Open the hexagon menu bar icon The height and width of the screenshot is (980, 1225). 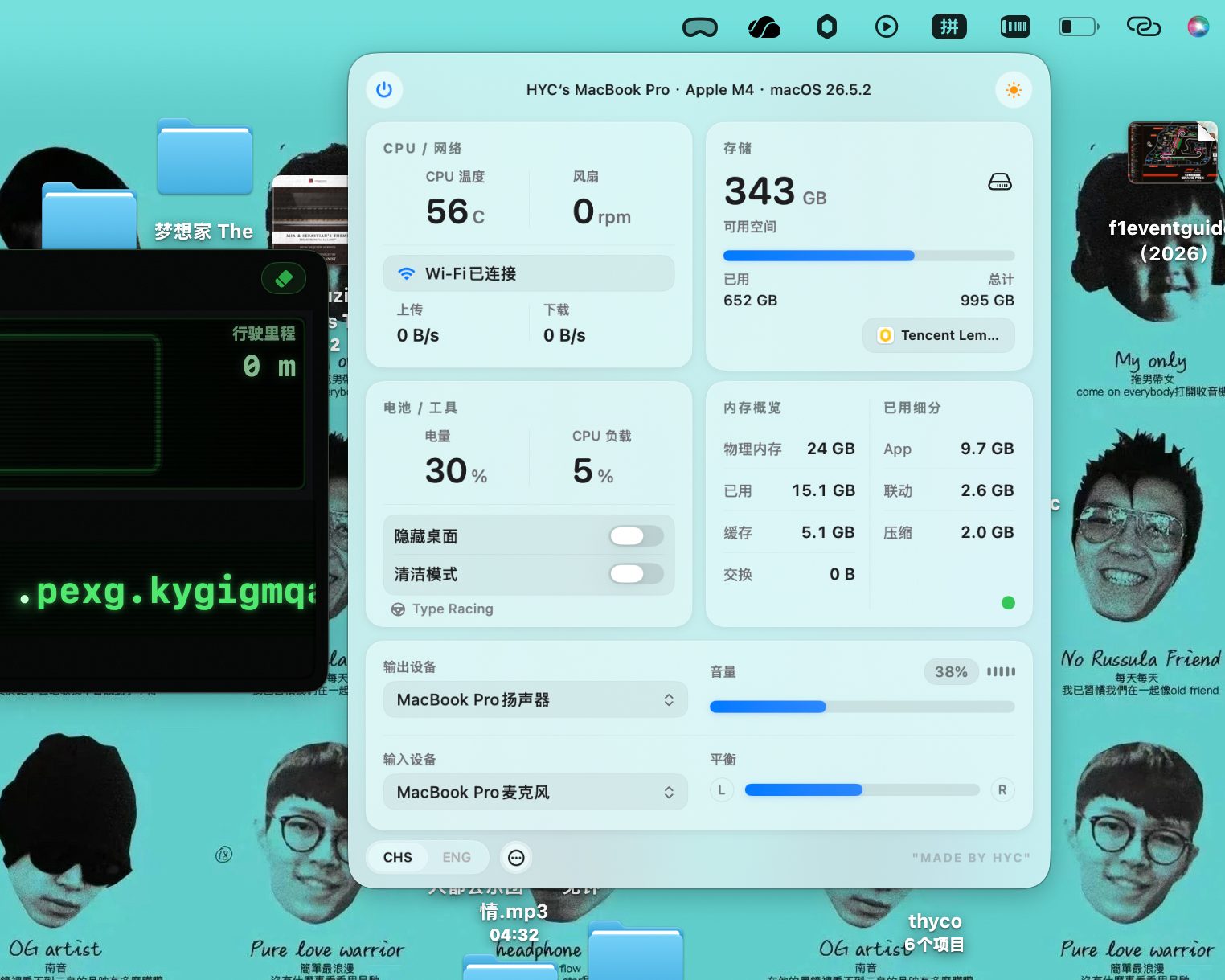pos(827,27)
